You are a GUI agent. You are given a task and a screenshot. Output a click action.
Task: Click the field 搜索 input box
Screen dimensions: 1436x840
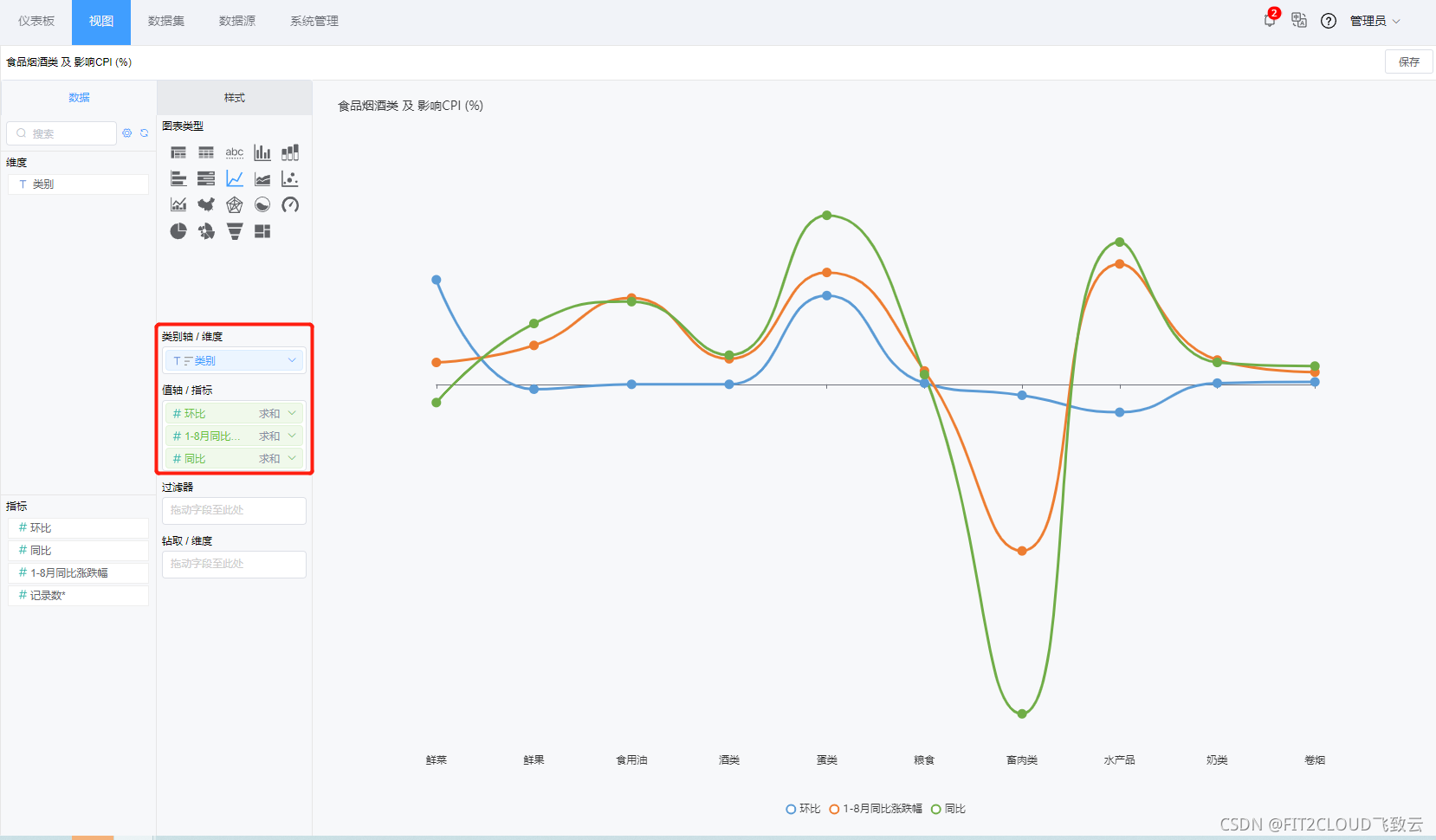pyautogui.click(x=61, y=133)
